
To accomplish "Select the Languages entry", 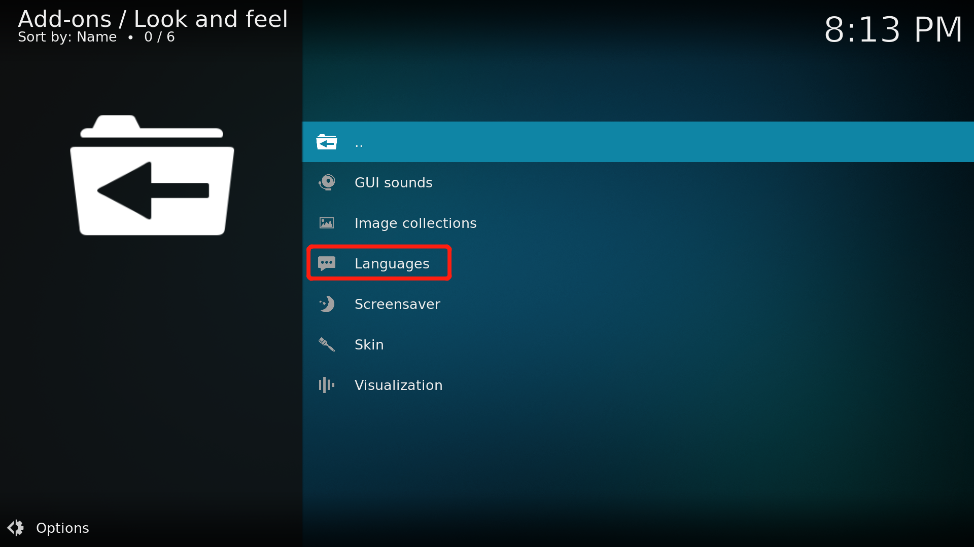I will 638,263.
